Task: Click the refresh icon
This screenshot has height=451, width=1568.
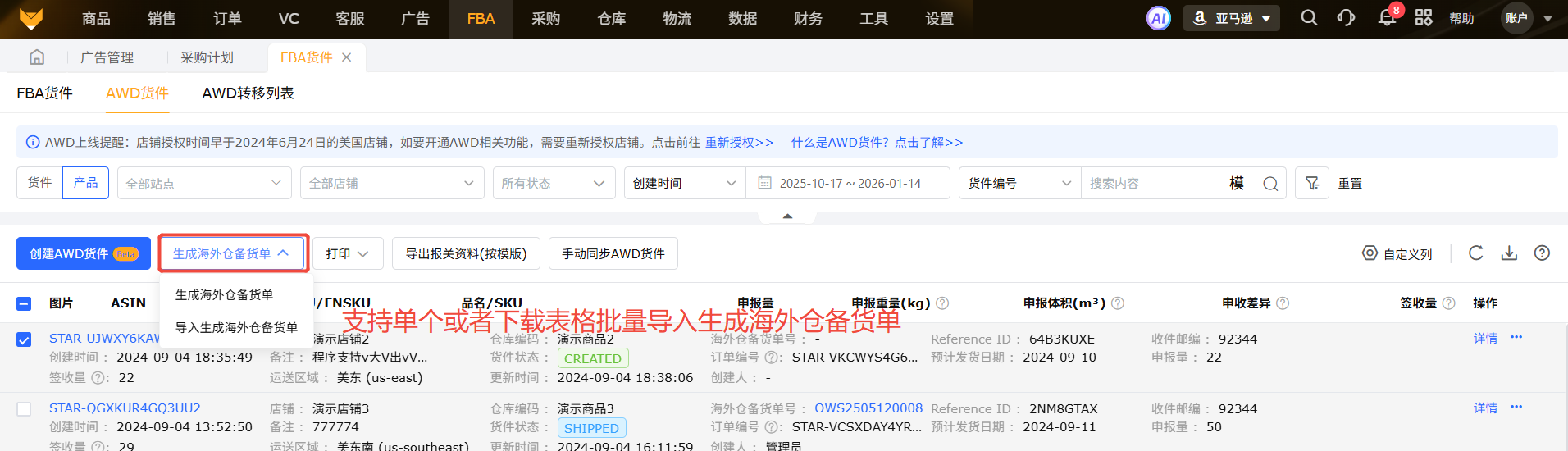Action: [1475, 253]
